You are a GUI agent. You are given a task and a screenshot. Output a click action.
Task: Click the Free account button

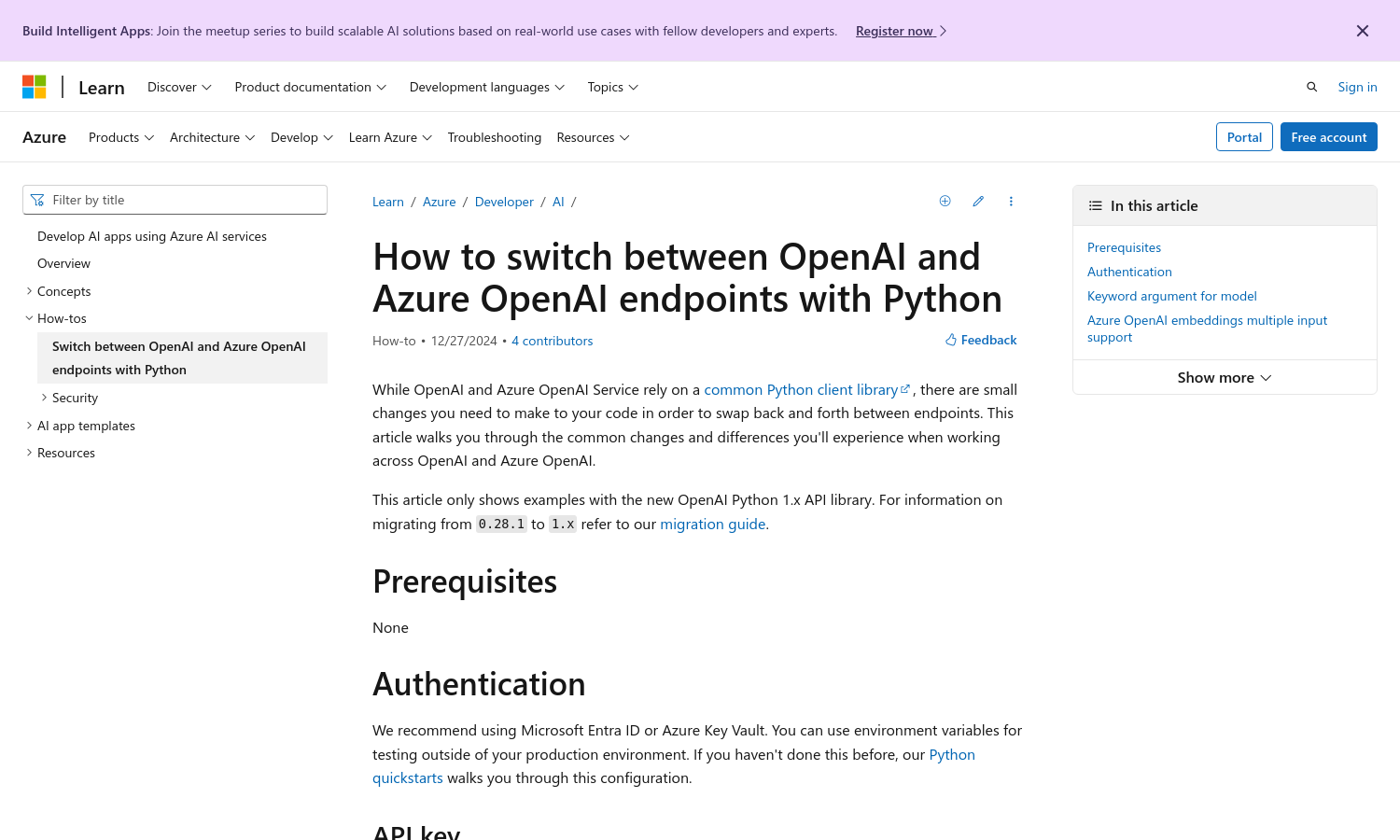1328,137
